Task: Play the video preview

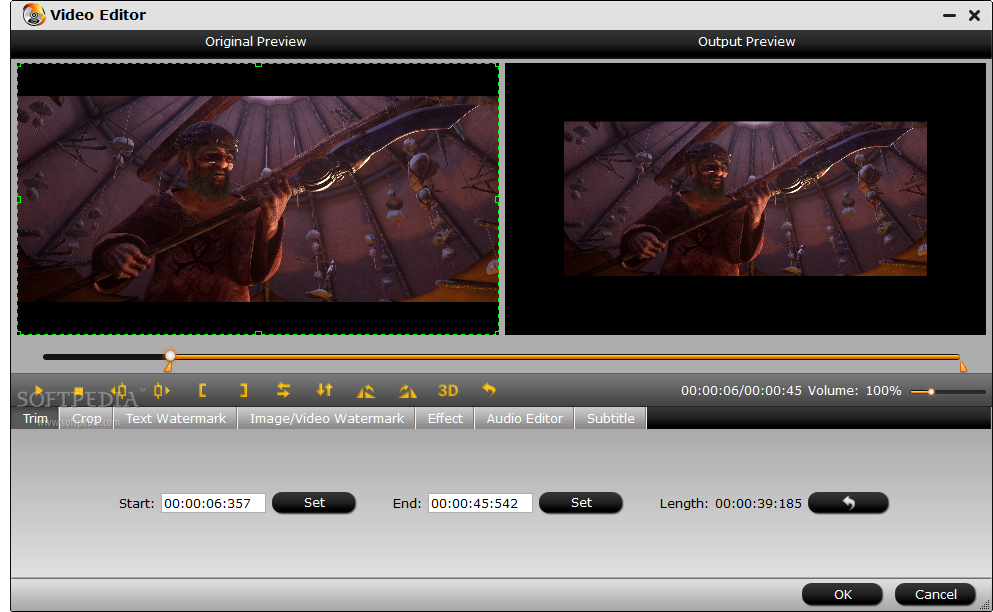Action: 39,391
